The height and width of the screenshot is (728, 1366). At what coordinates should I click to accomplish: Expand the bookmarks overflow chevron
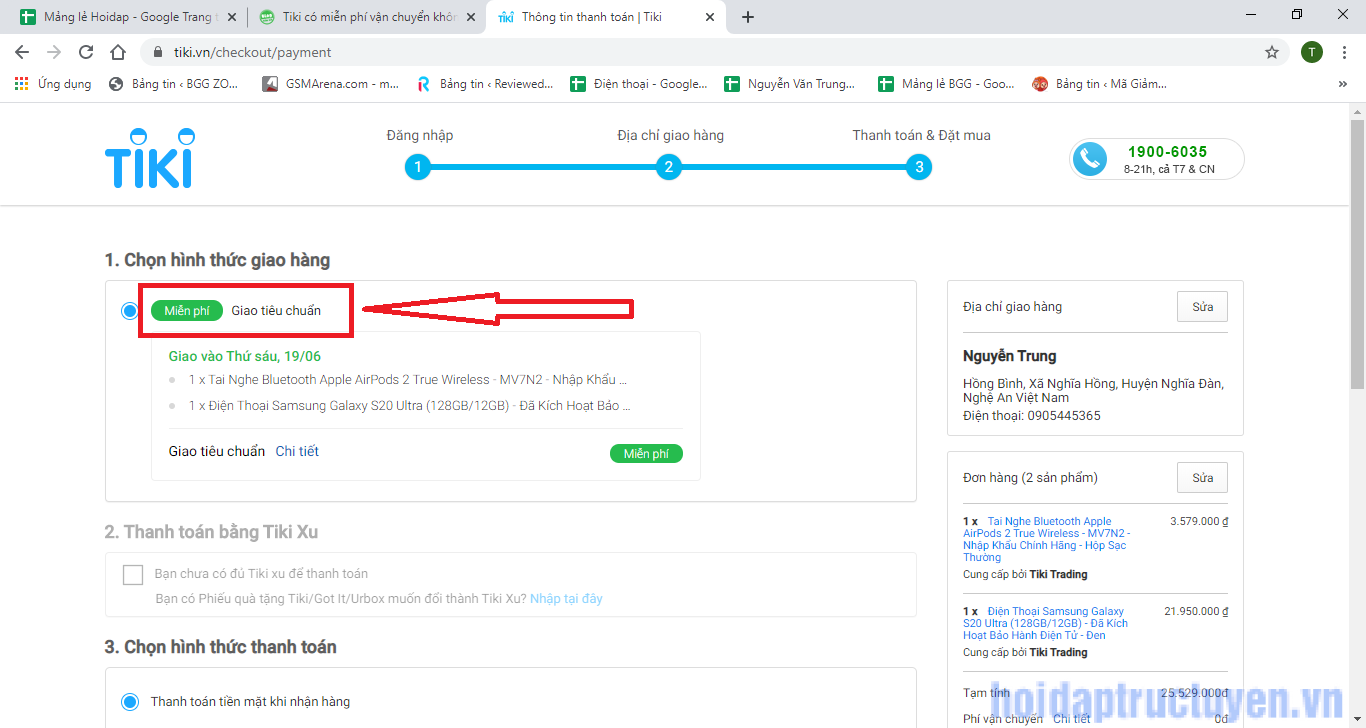1342,84
